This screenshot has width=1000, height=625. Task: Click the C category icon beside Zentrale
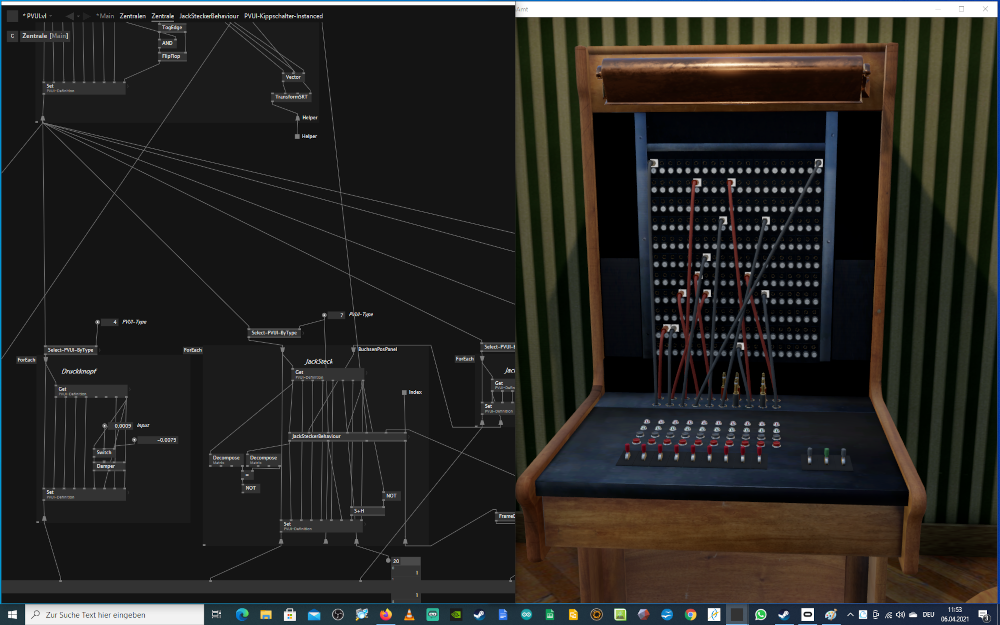coord(12,36)
